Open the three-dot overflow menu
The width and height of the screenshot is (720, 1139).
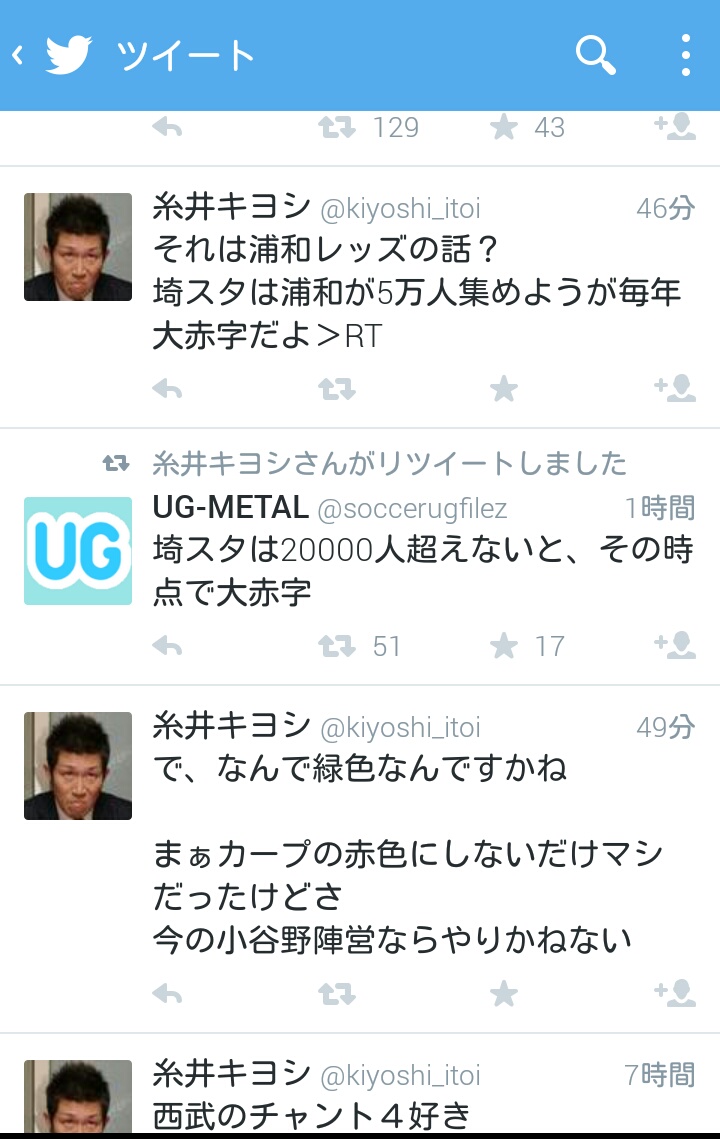coord(685,55)
